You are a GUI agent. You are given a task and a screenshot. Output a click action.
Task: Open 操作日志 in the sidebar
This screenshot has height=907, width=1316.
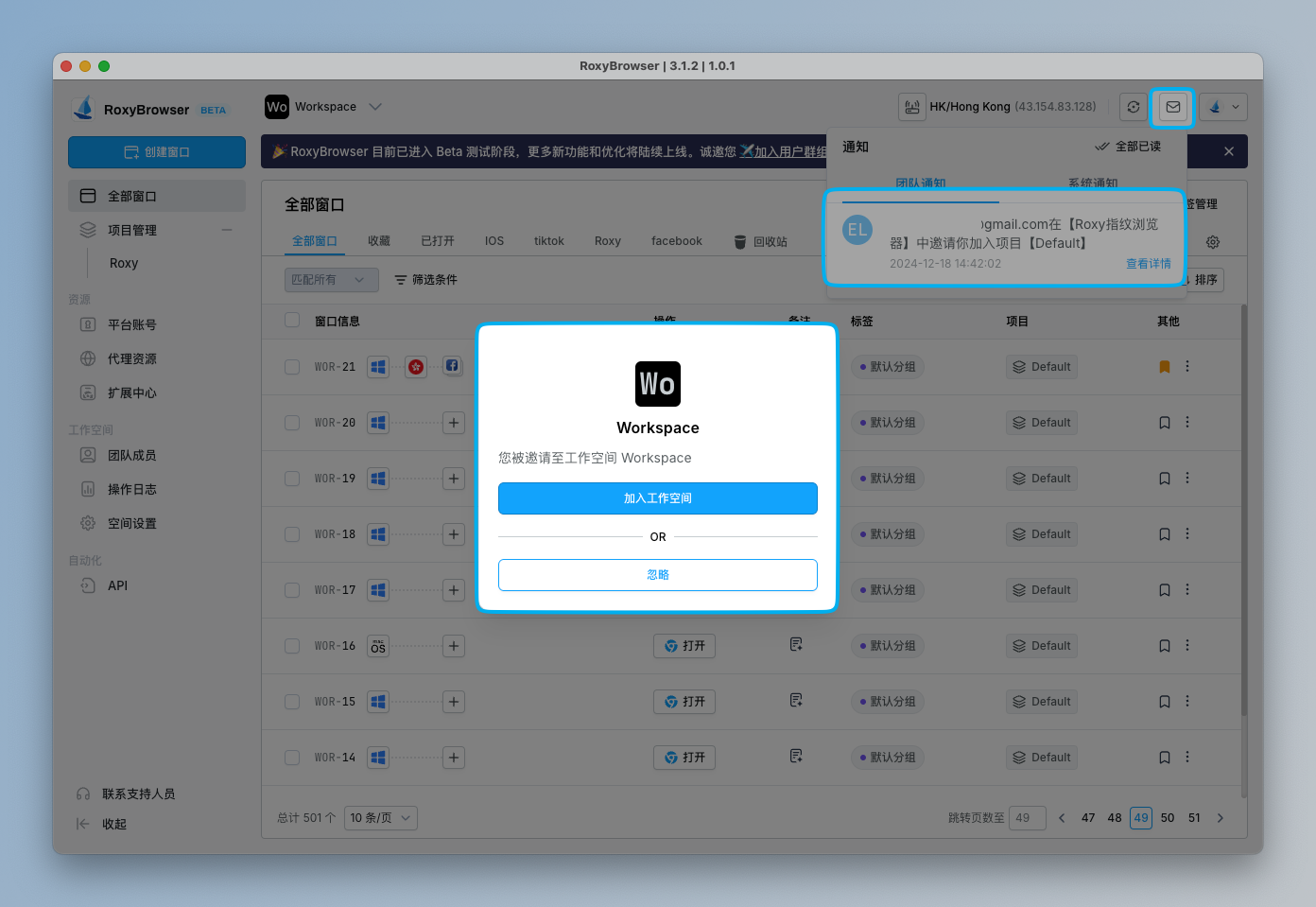point(131,489)
